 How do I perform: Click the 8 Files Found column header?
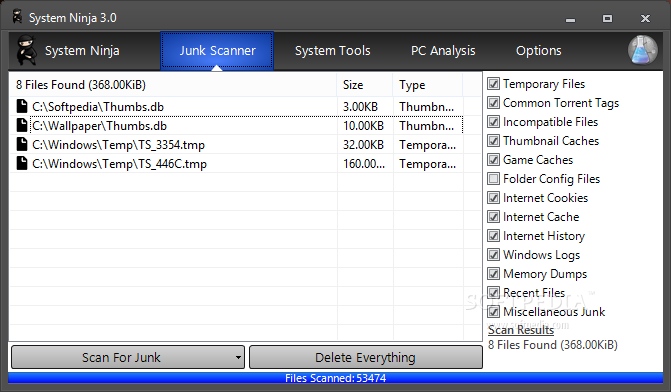tap(173, 85)
